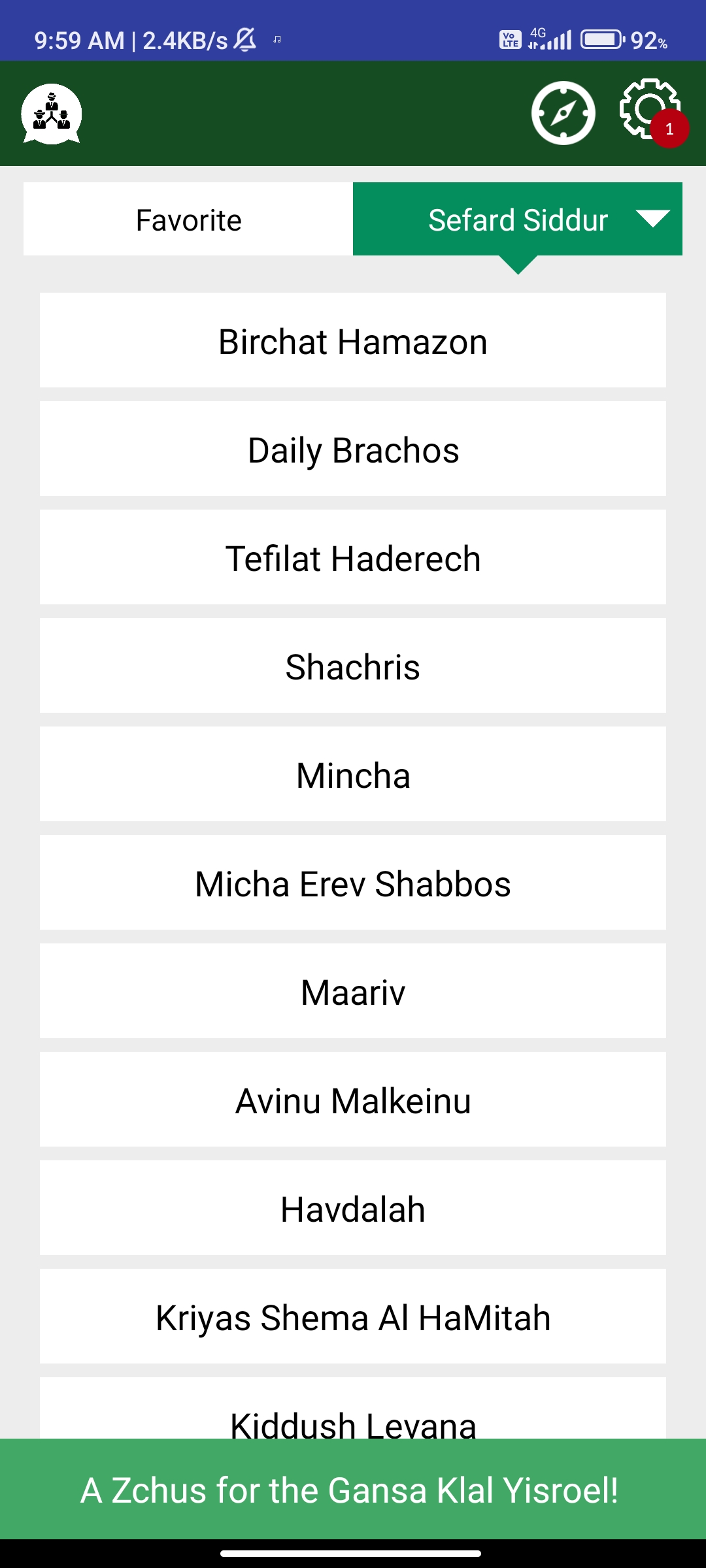This screenshot has width=706, height=1568.
Task: Switch to the Favorite tab
Action: (x=188, y=219)
